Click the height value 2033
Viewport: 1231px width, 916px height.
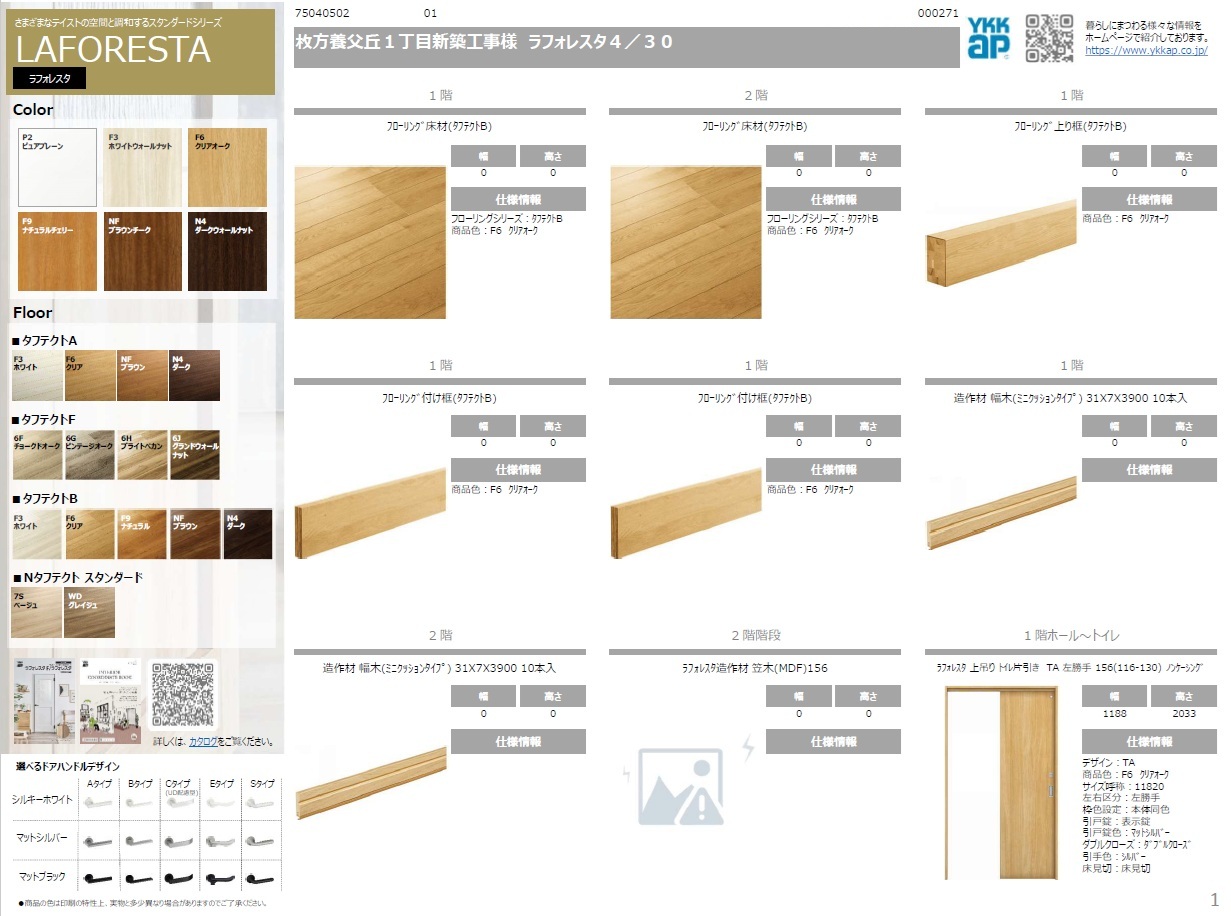[x=1184, y=714]
